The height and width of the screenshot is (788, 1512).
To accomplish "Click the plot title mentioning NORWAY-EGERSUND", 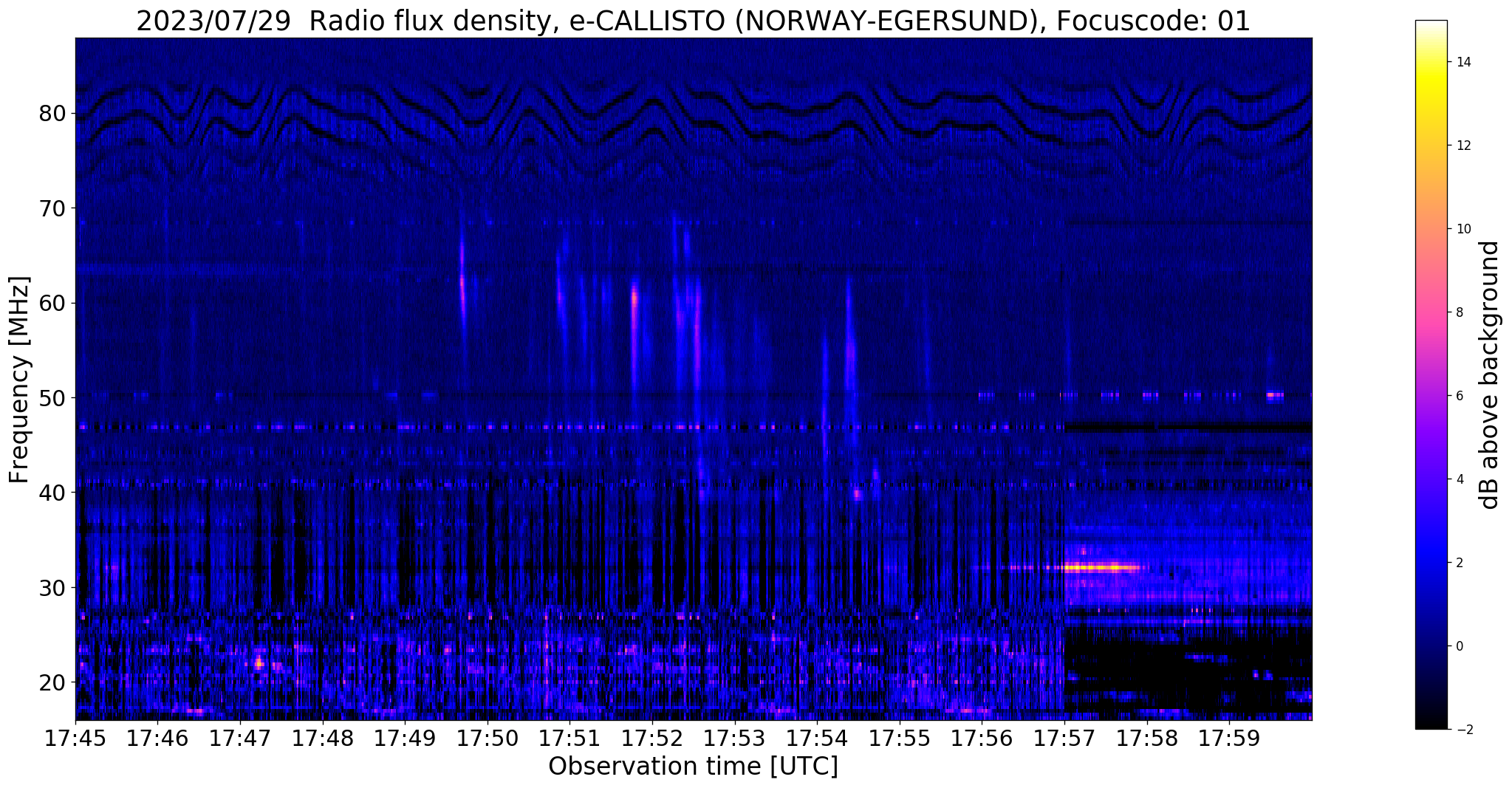I will point(693,20).
